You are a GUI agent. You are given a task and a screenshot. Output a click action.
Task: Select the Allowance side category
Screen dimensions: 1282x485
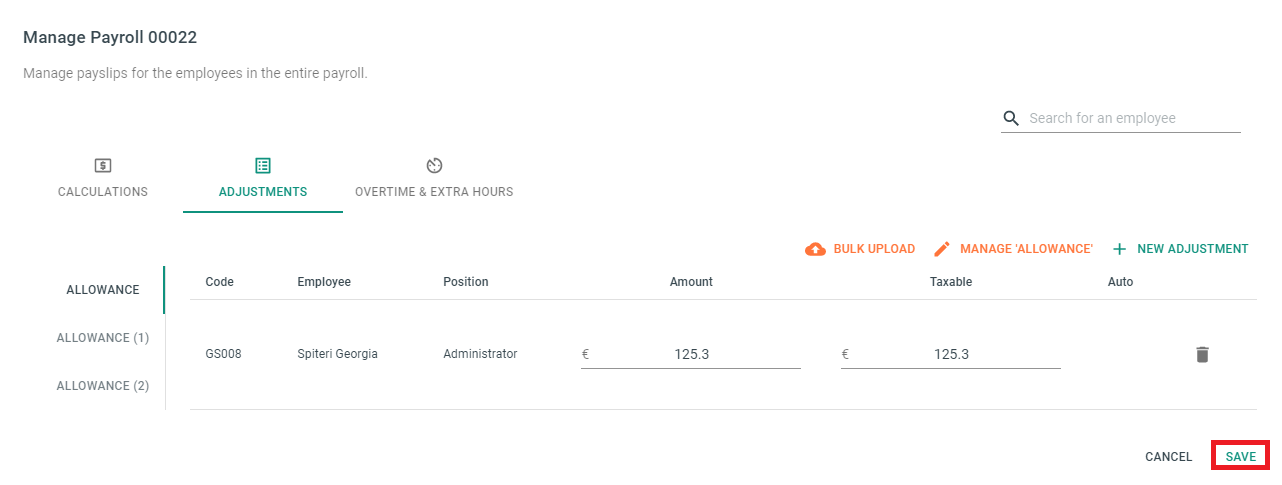103,290
